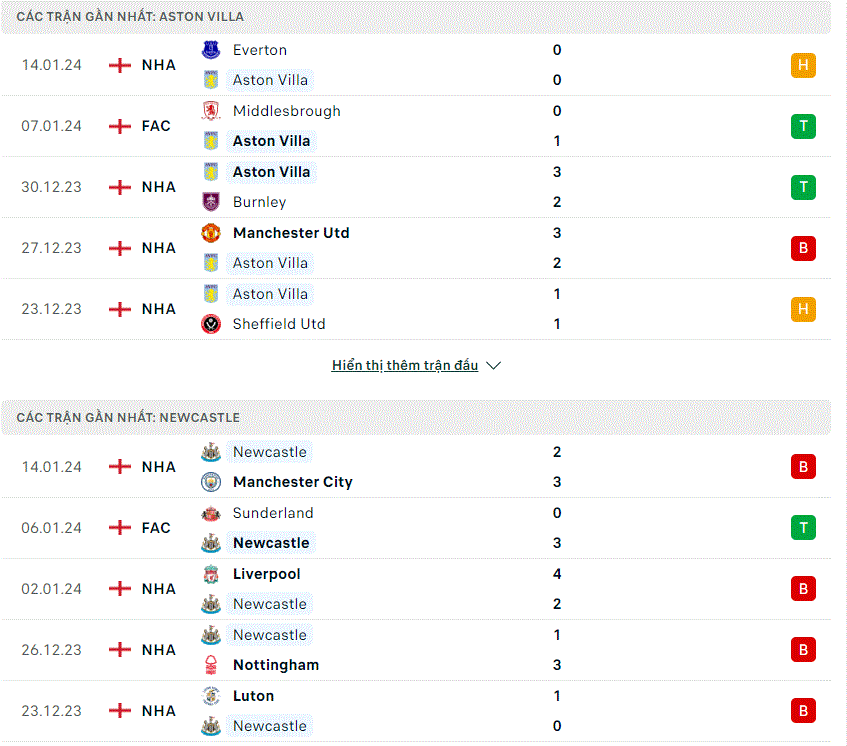Click the Sunderland crest icon
Screen dimensions: 847x746
pos(211,513)
